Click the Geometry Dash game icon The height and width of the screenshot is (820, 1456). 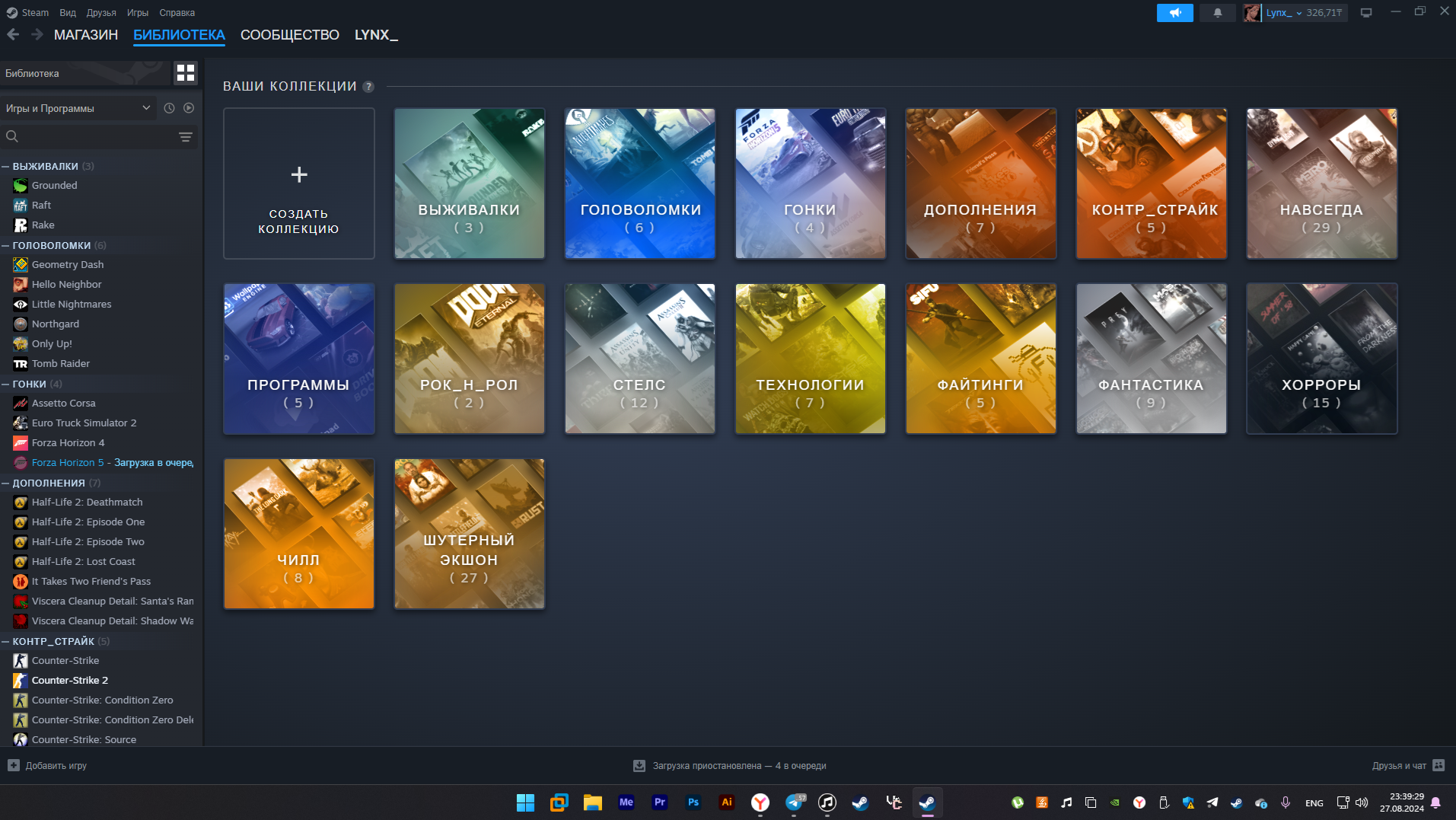click(x=21, y=264)
